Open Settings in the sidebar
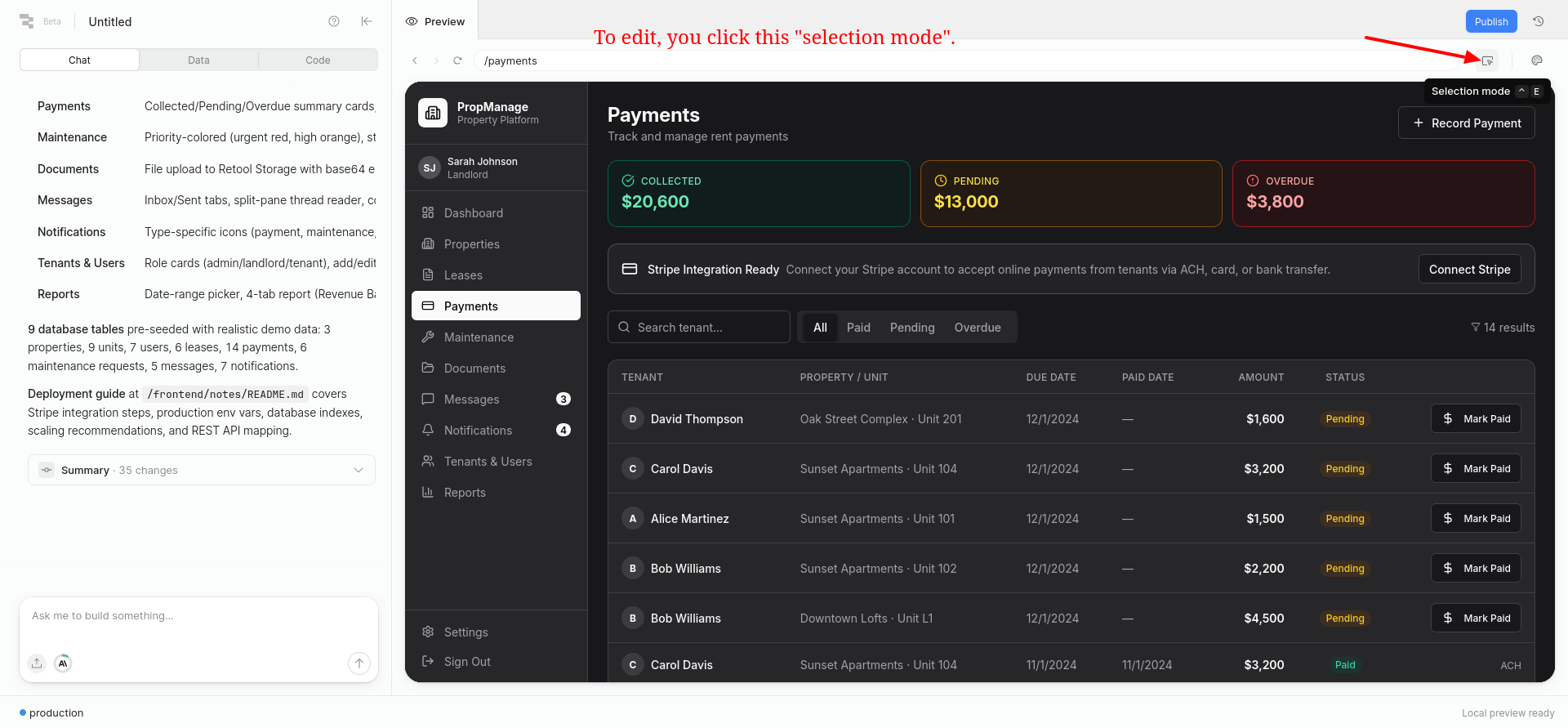 click(496, 632)
